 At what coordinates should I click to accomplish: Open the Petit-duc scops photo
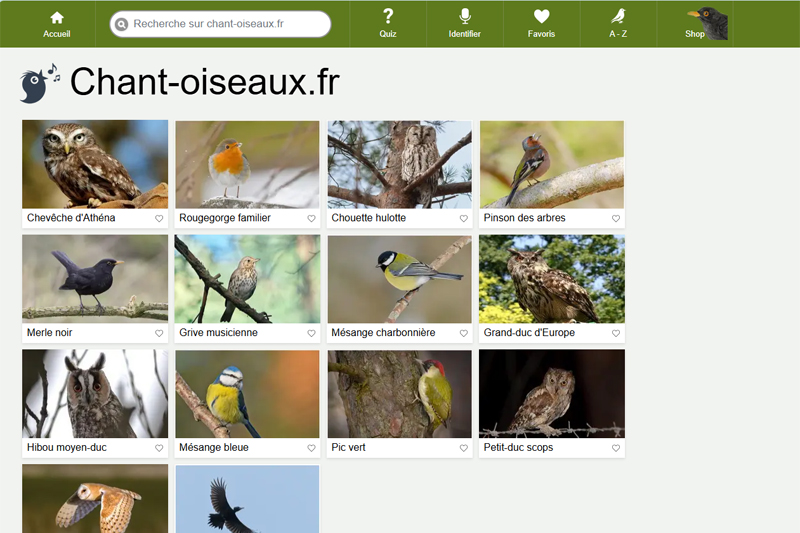[x=552, y=394]
